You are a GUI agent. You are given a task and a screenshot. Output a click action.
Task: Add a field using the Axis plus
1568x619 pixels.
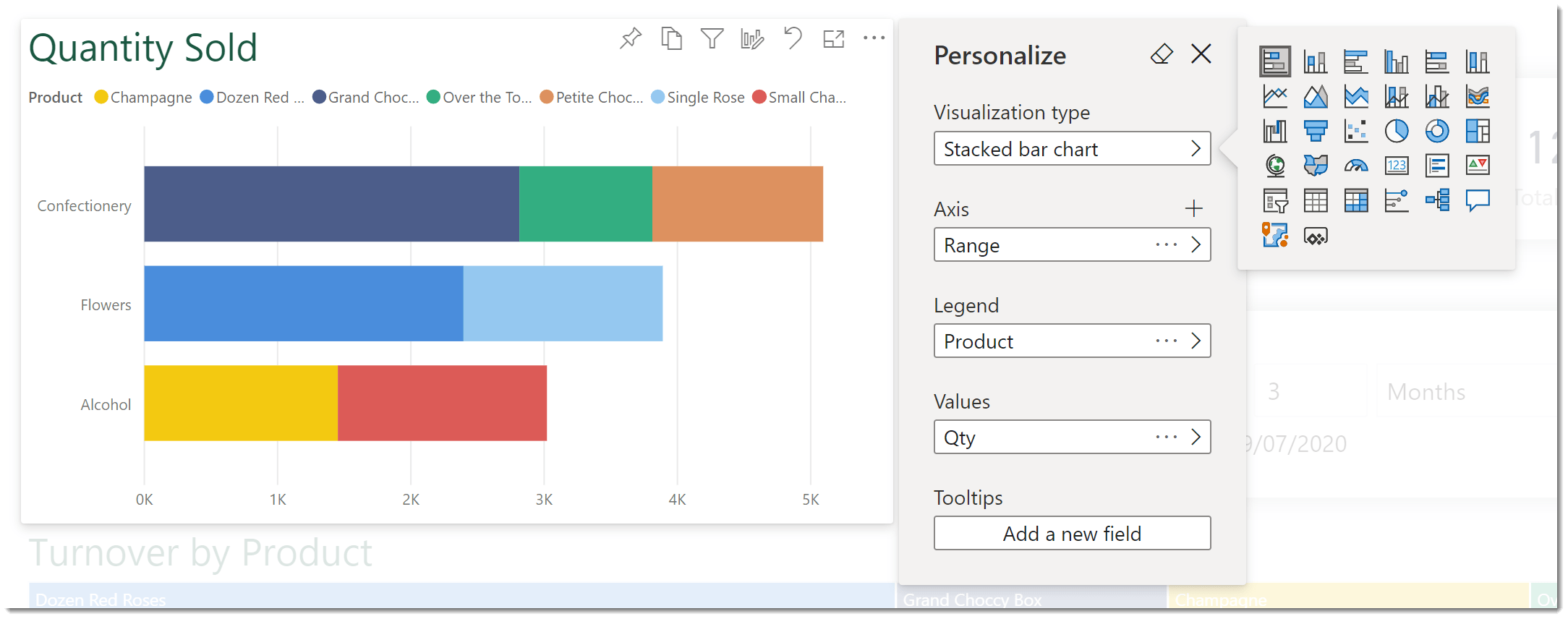(1194, 208)
